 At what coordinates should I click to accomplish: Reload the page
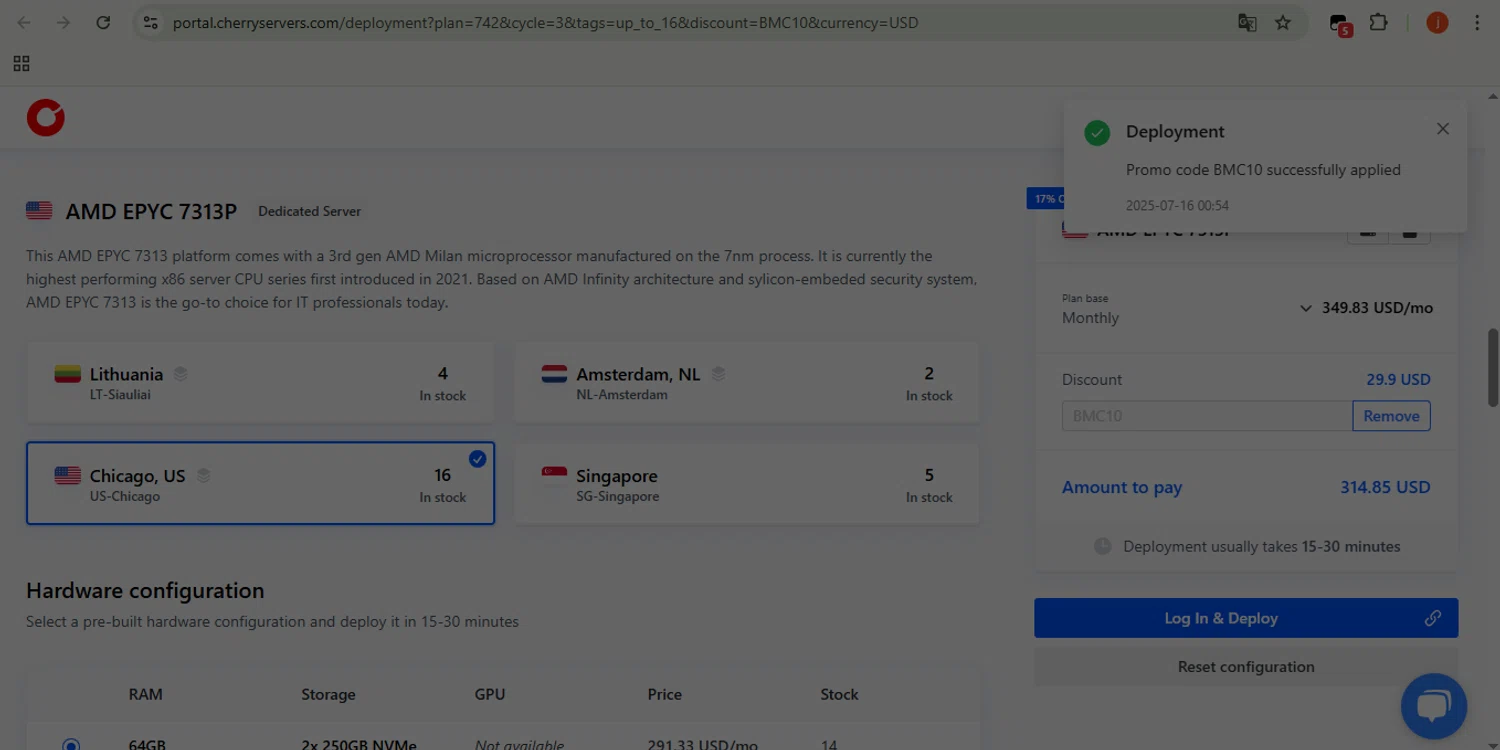pyautogui.click(x=103, y=22)
